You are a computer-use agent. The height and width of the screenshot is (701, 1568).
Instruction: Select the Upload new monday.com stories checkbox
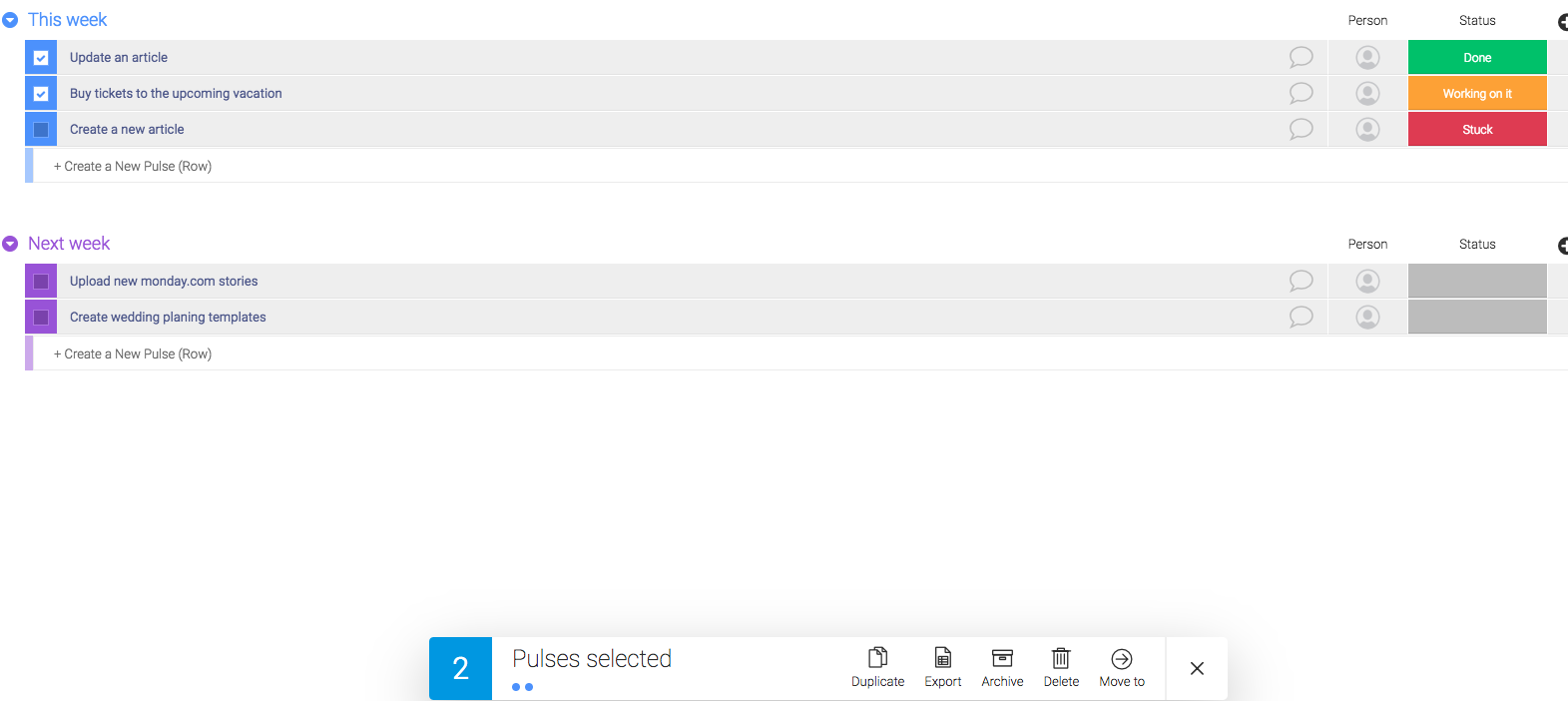coord(41,282)
